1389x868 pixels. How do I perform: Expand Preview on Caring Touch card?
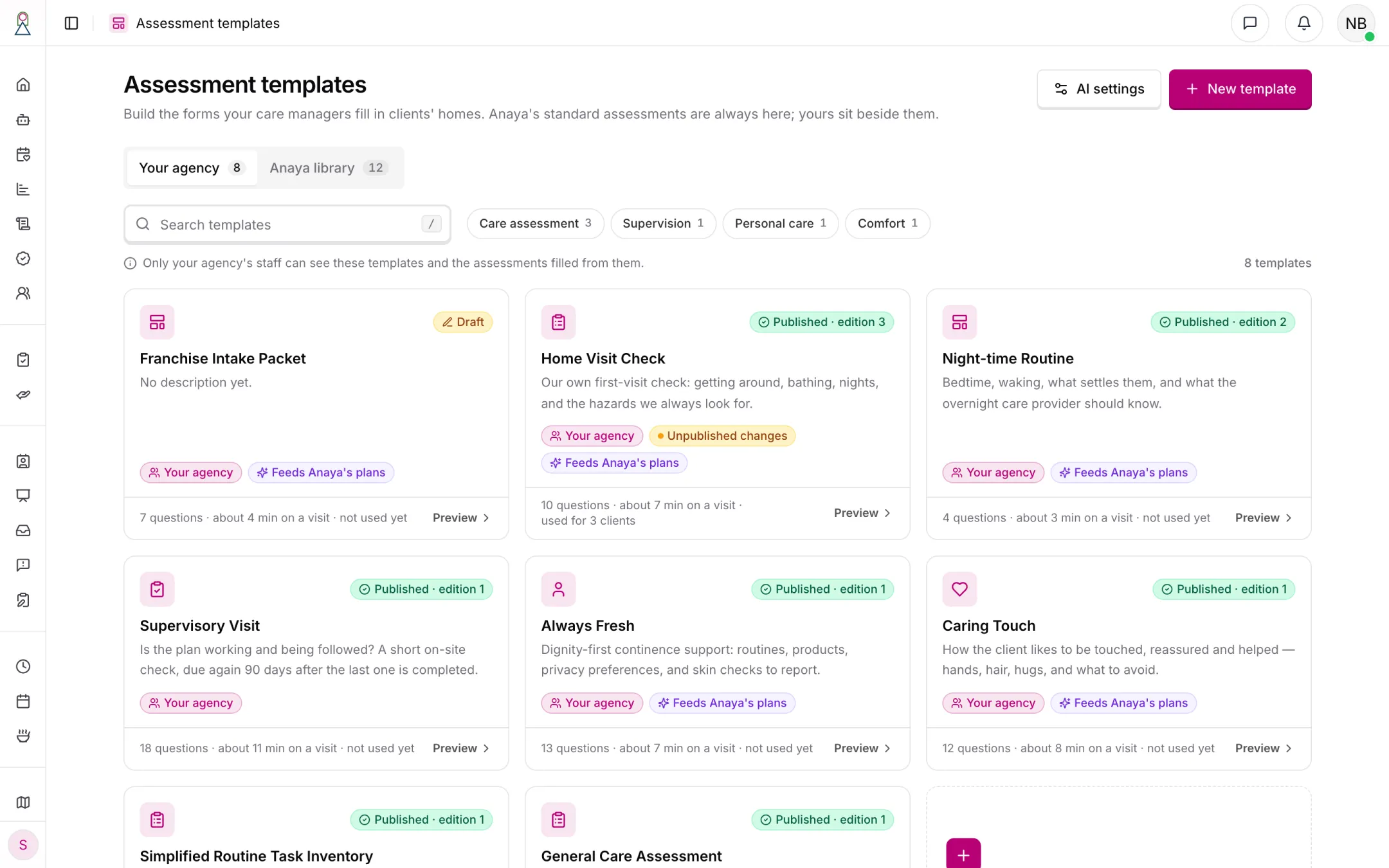[x=1264, y=748]
